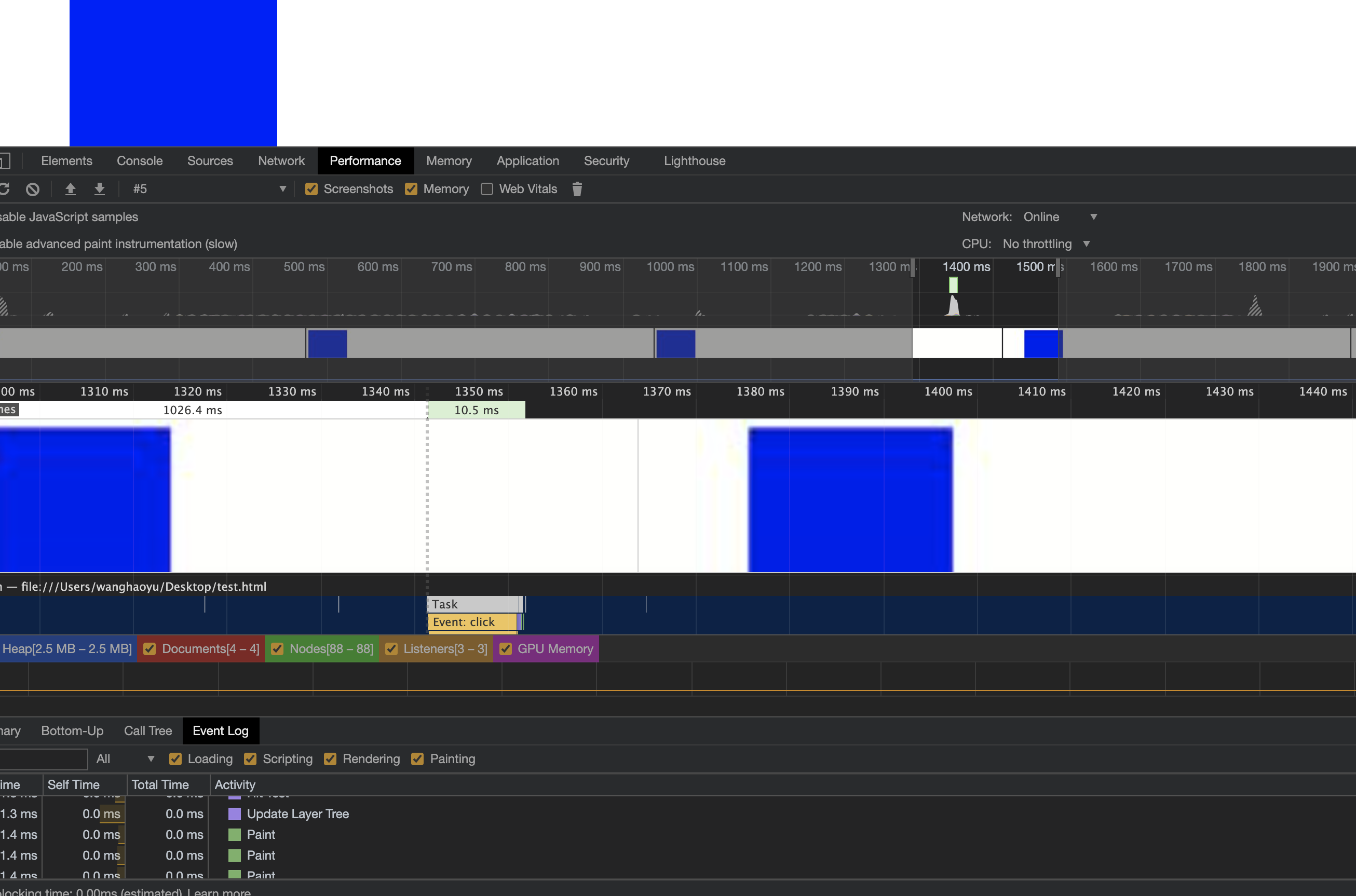Click the Heap[2.5 MB – 2.5 MB] counter
This screenshot has height=896, width=1356.
[x=68, y=648]
